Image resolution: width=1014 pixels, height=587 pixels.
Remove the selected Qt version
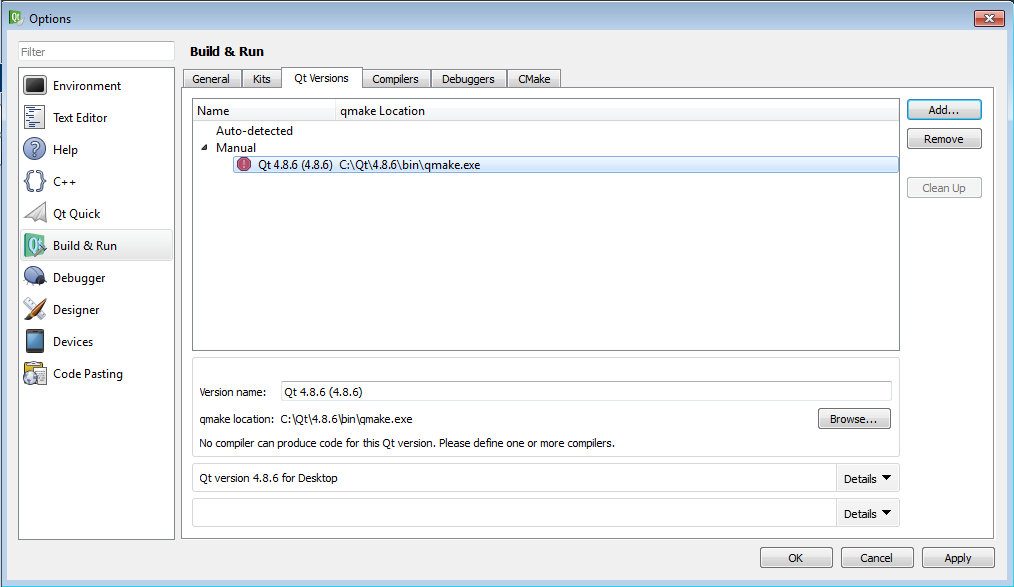click(944, 139)
